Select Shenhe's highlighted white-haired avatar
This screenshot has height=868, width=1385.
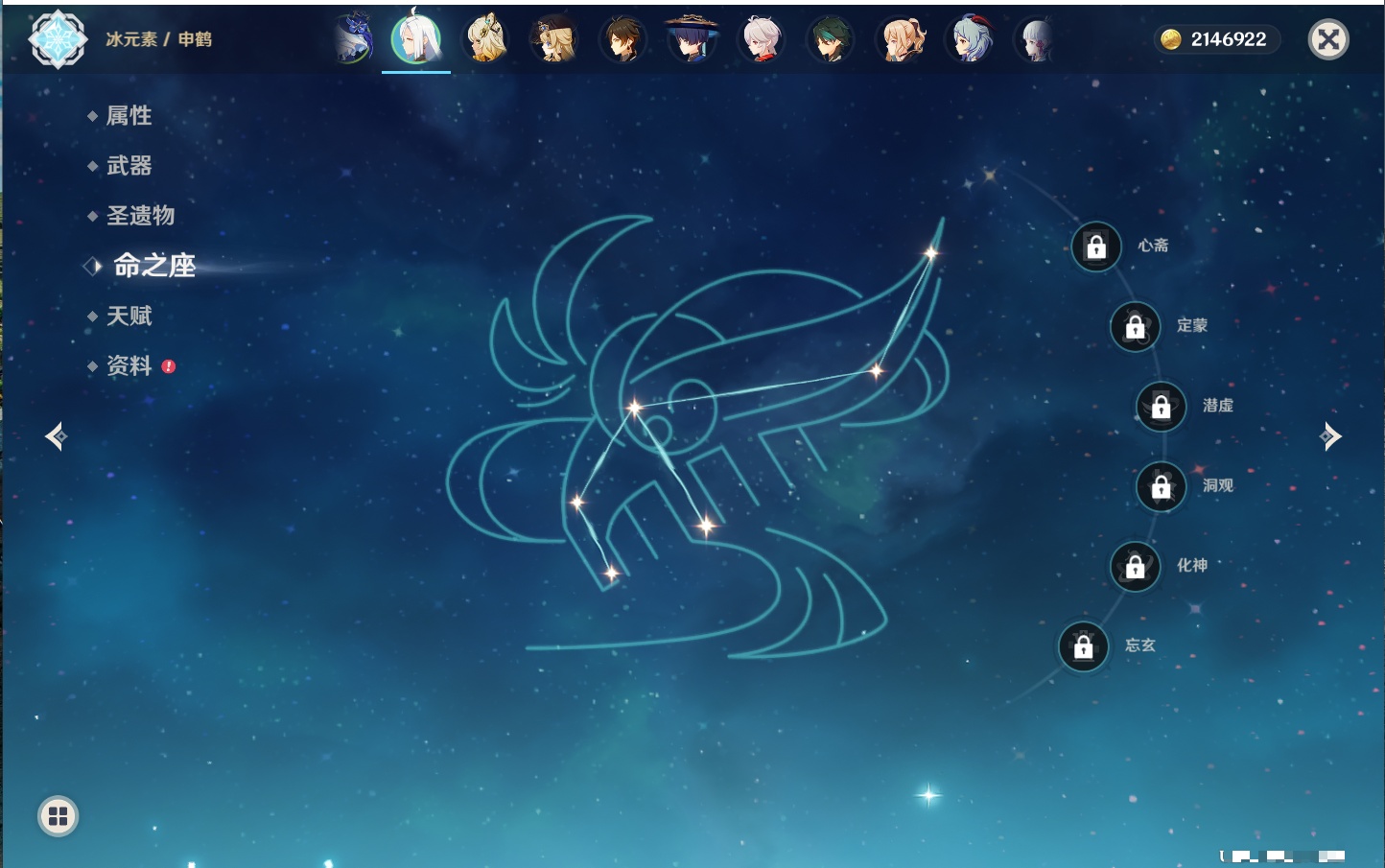coord(416,39)
